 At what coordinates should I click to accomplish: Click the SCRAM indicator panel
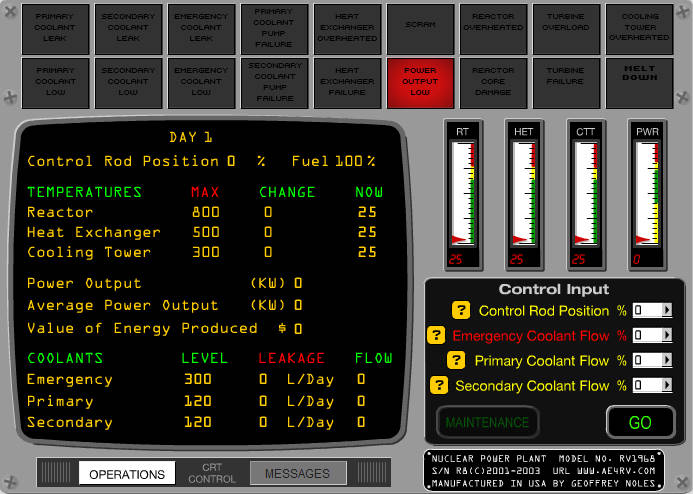pos(420,29)
